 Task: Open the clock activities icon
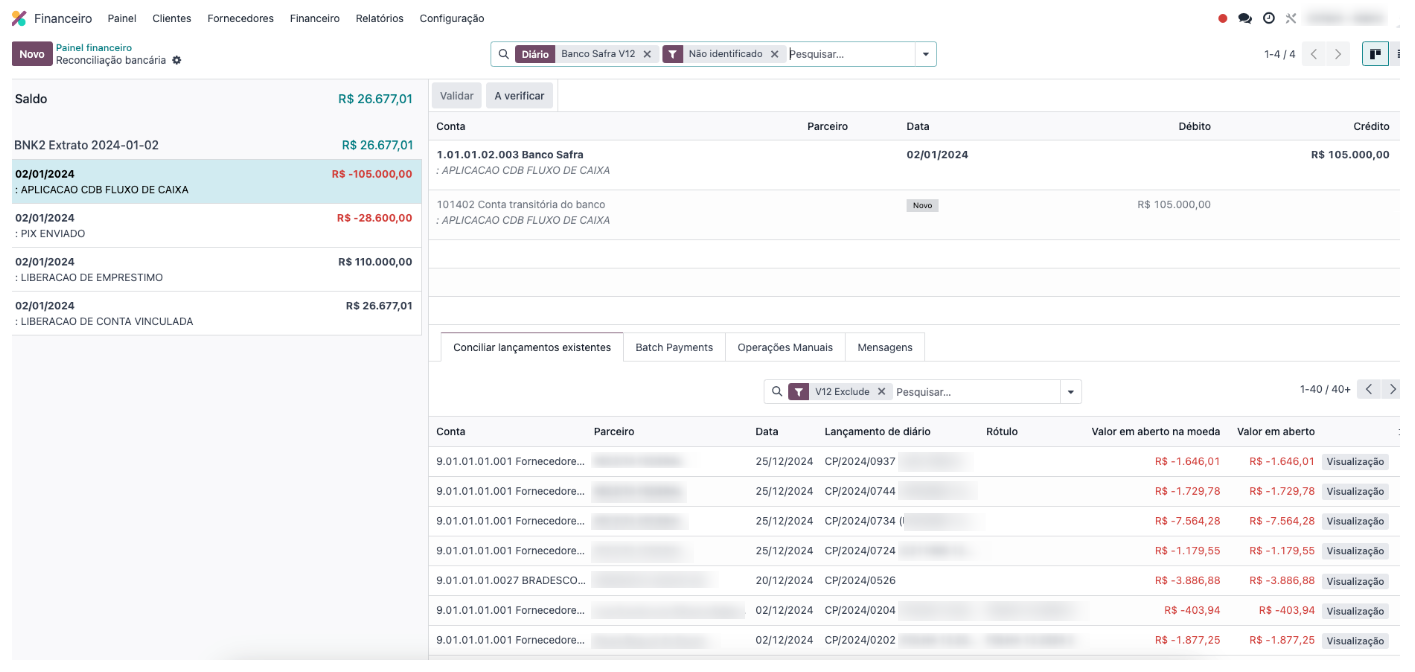1269,18
